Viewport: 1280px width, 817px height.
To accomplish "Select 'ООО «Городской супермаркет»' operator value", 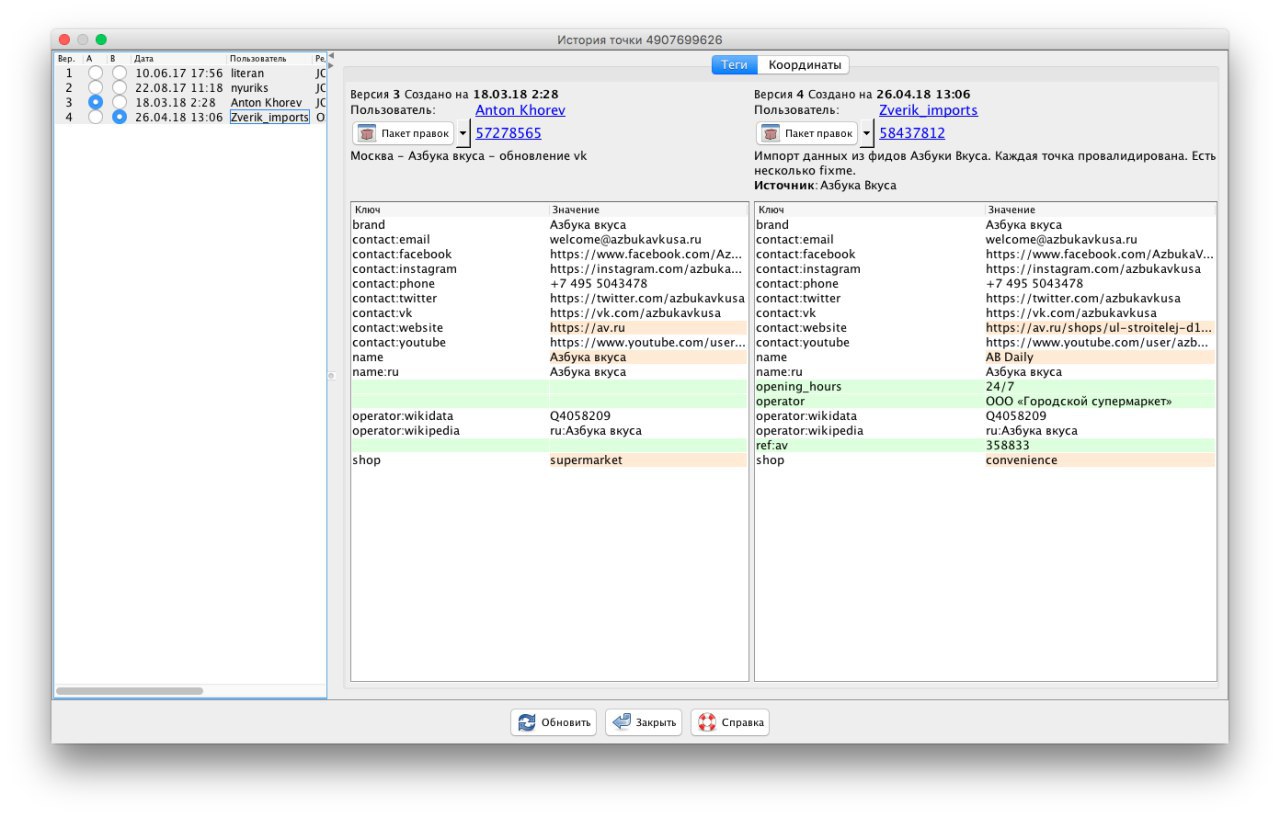I will point(1100,401).
